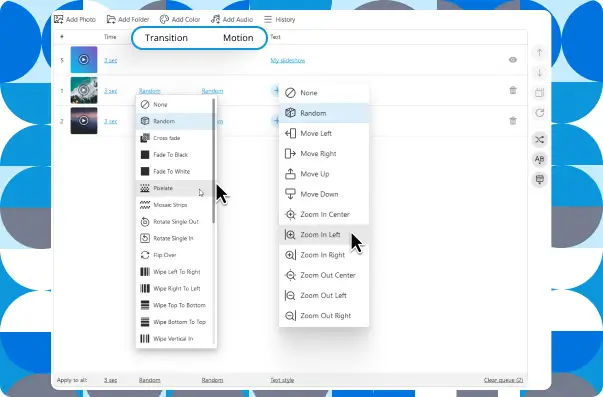Screen dimensions: 603x397
Task: Select Wipe Right To Left transition
Action: (174, 289)
